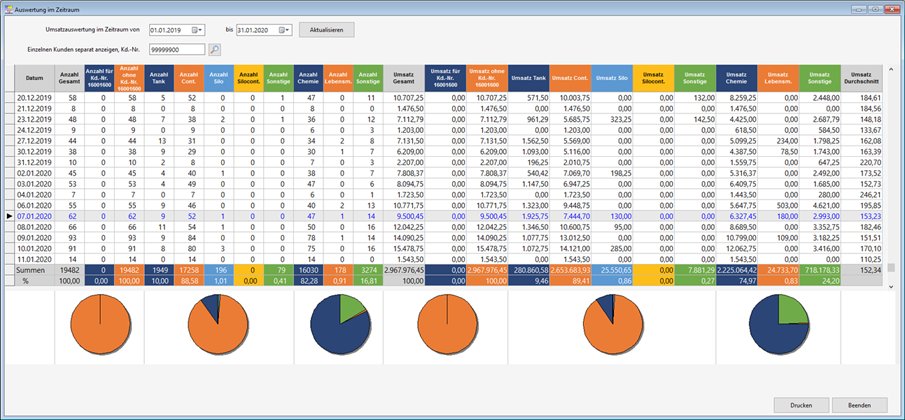Click the Anzahl Tank column header

tap(158, 78)
